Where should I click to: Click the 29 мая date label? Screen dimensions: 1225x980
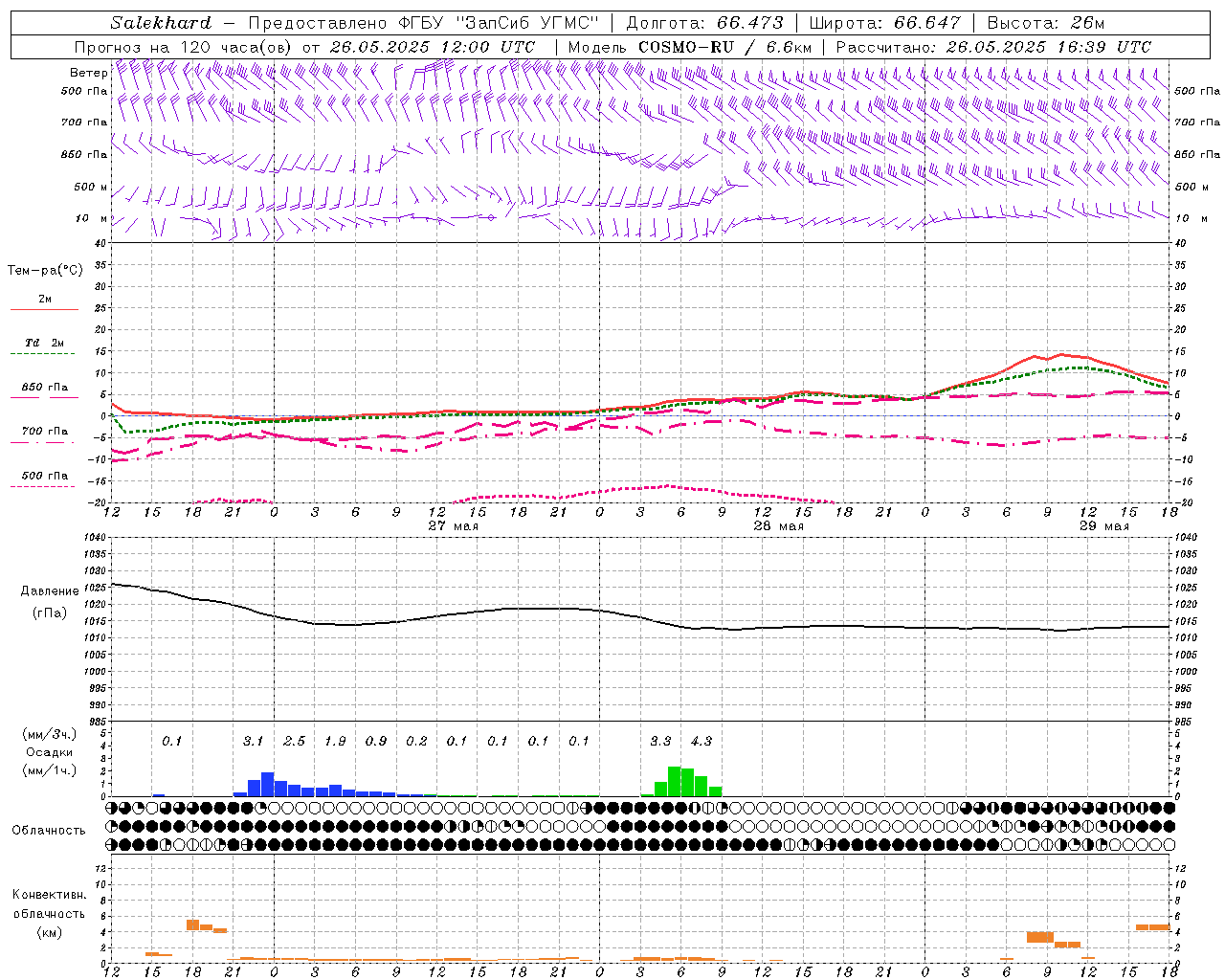tap(1104, 526)
